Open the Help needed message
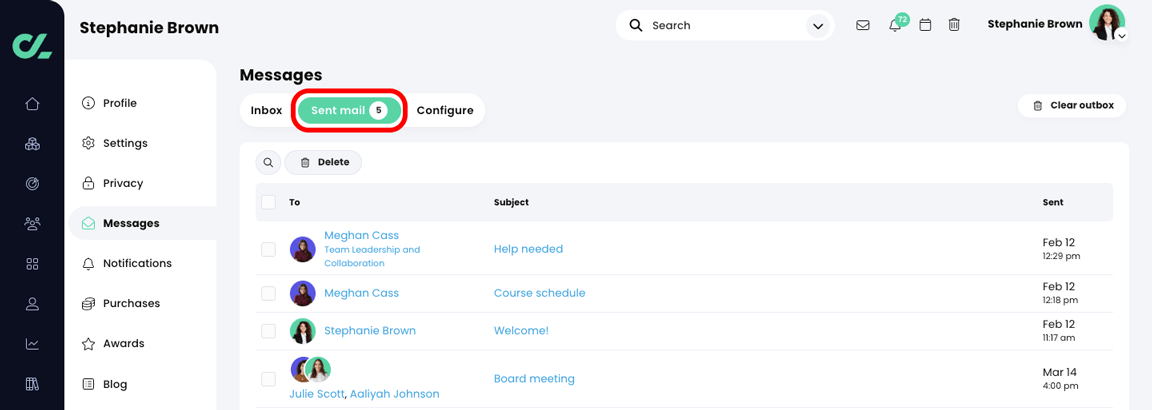 point(528,249)
